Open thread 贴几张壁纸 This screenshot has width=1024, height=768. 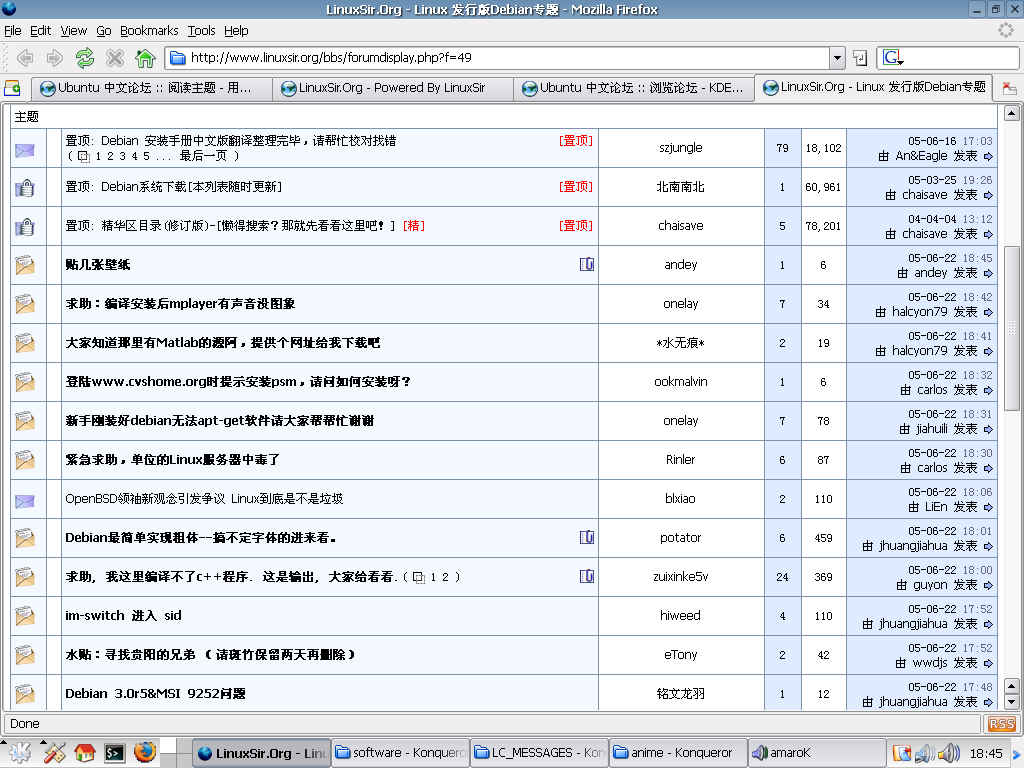98,264
